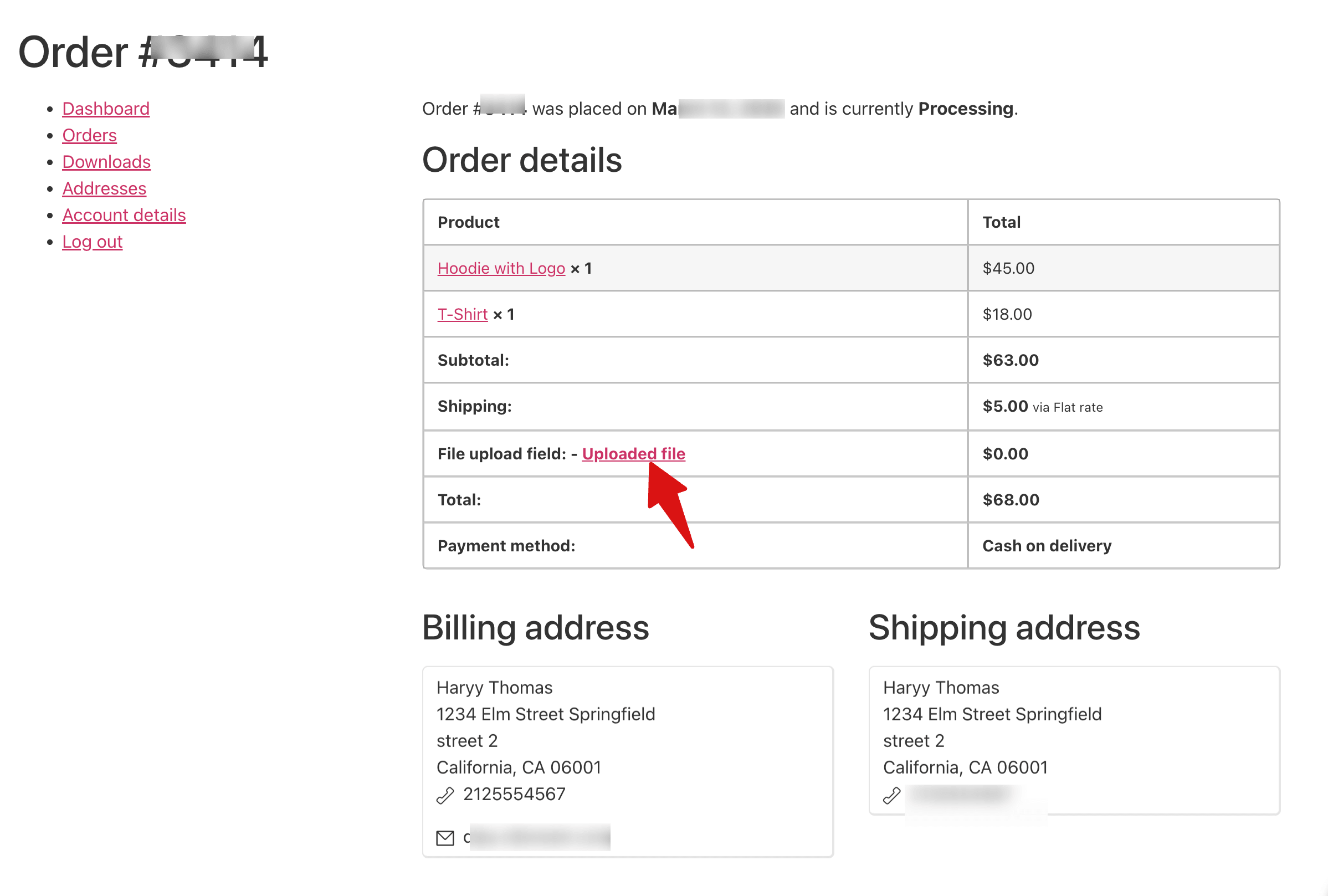Open Account details page
Image resolution: width=1328 pixels, height=896 pixels.
pos(124,215)
